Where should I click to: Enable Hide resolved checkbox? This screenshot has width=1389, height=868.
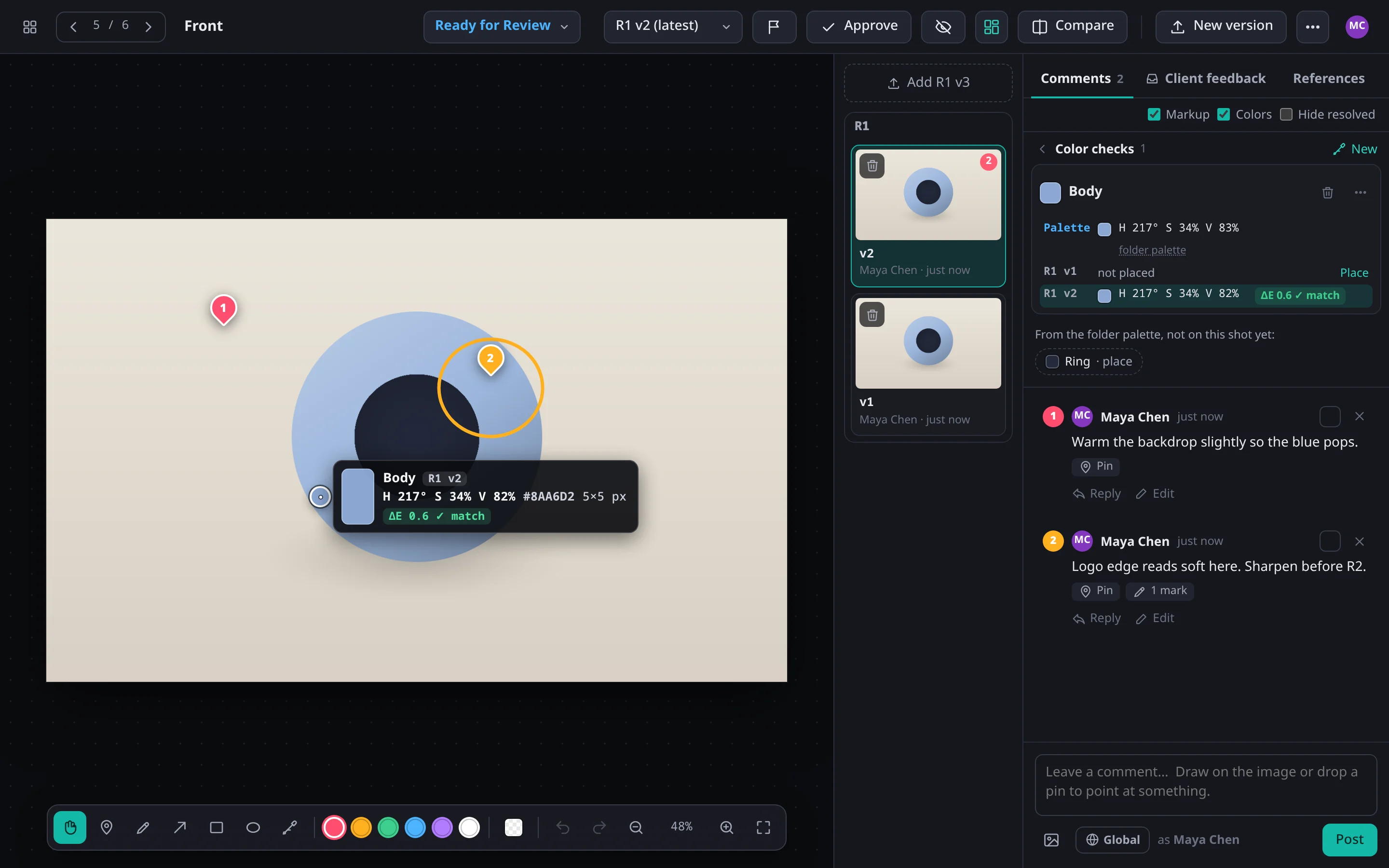[x=1286, y=114]
